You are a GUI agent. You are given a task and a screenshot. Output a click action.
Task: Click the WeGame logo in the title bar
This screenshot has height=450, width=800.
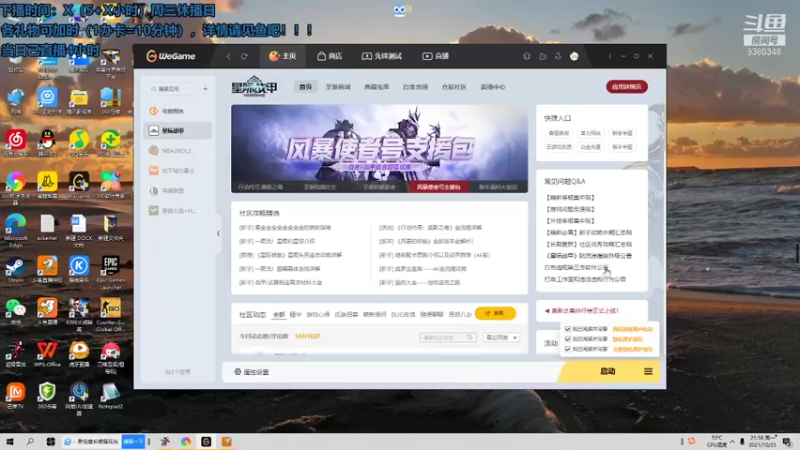[171, 56]
